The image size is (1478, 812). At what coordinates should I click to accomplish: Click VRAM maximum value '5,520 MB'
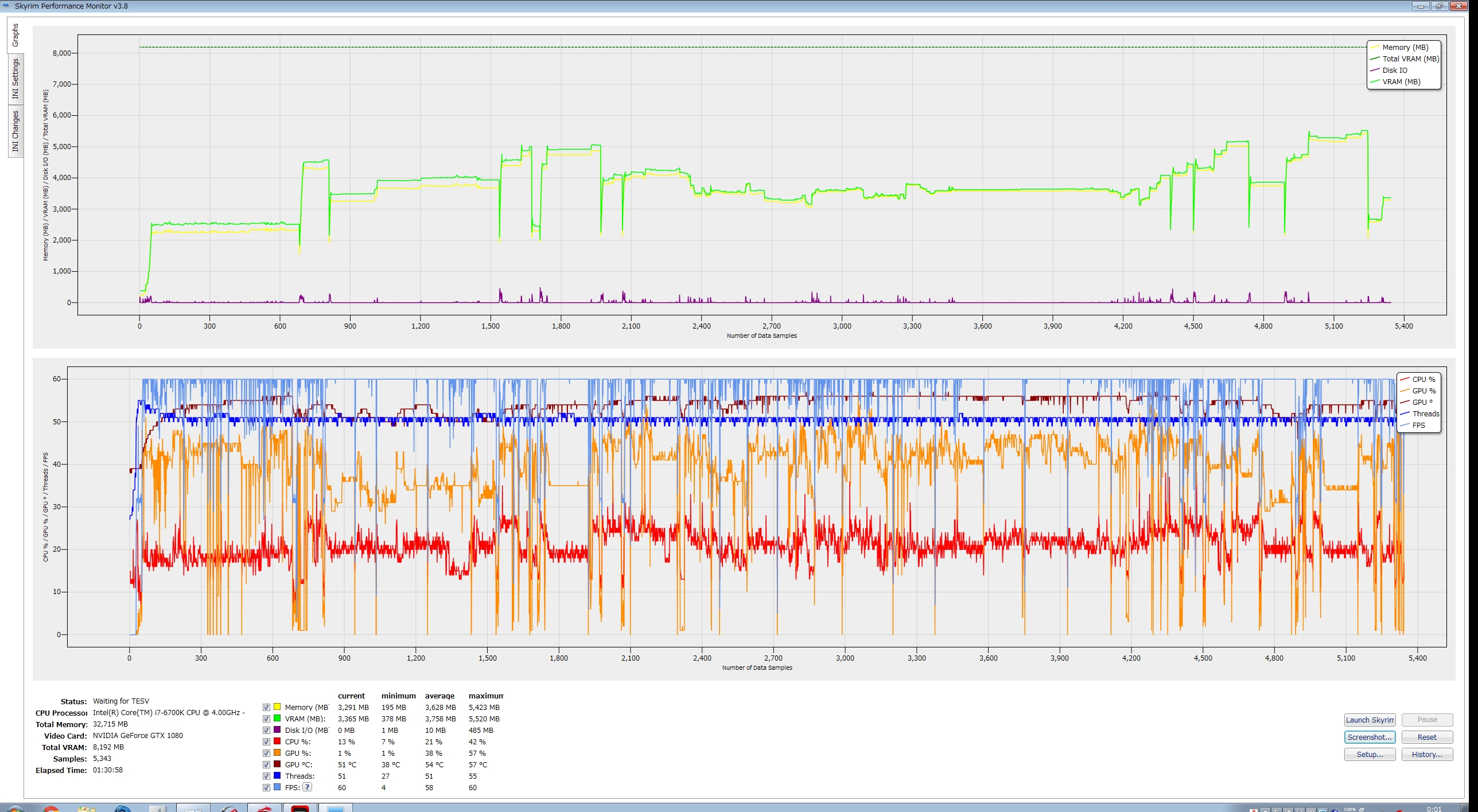(484, 719)
